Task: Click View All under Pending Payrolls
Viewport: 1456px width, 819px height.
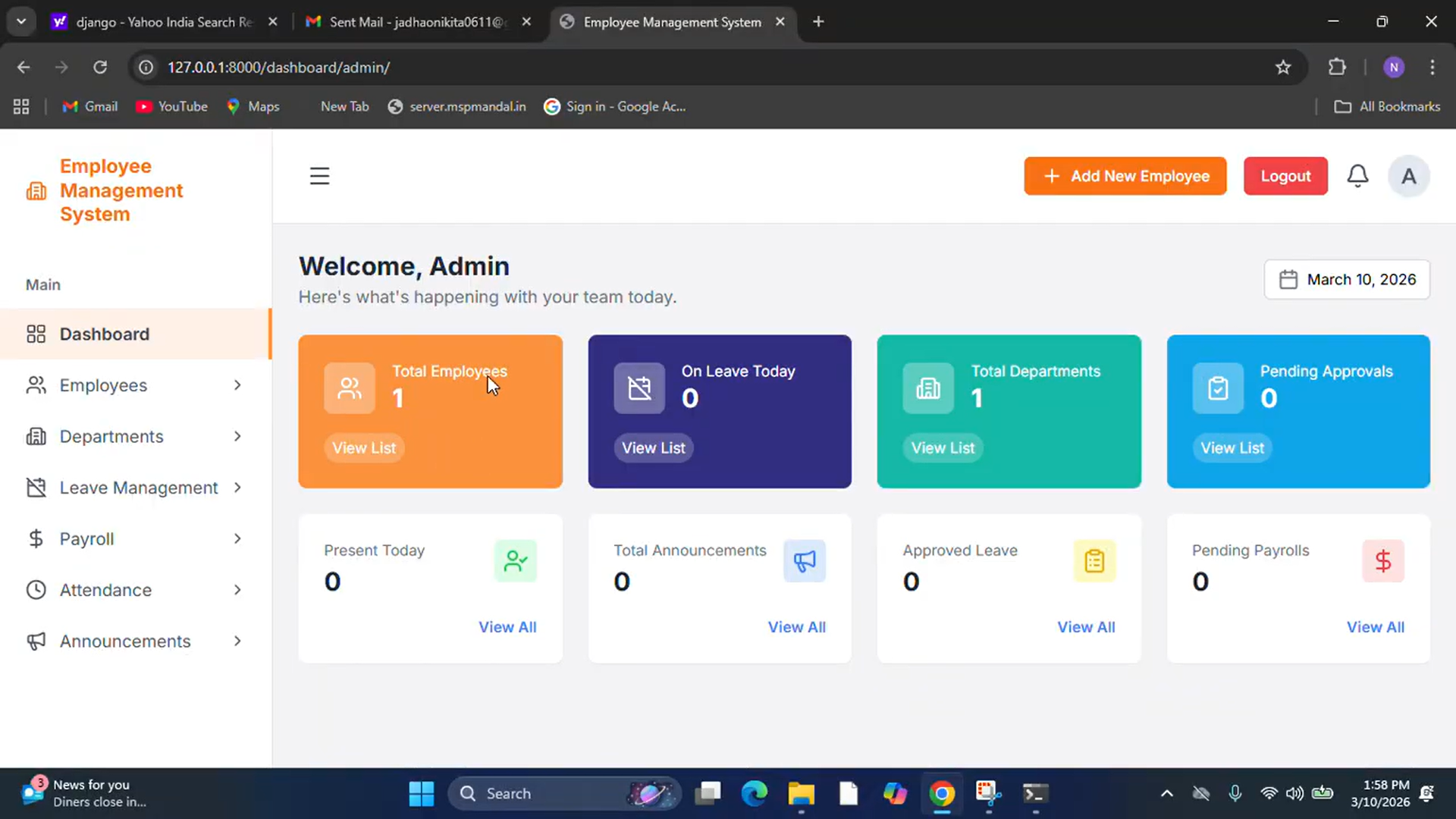Action: click(1376, 627)
